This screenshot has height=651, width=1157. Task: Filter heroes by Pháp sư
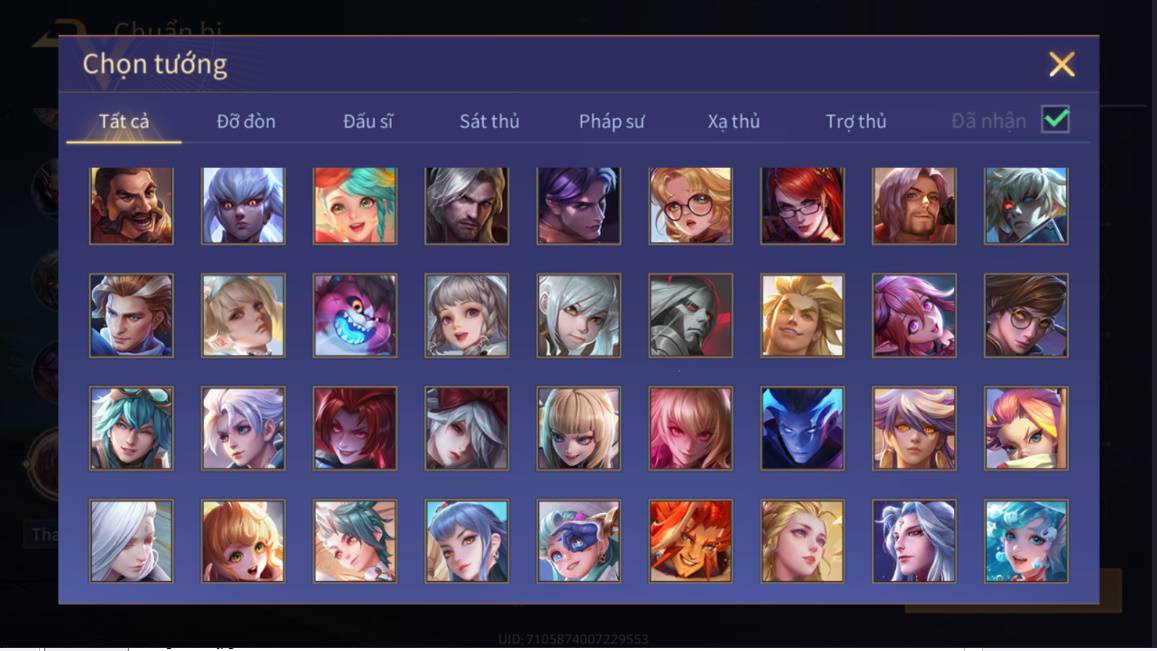click(x=612, y=121)
